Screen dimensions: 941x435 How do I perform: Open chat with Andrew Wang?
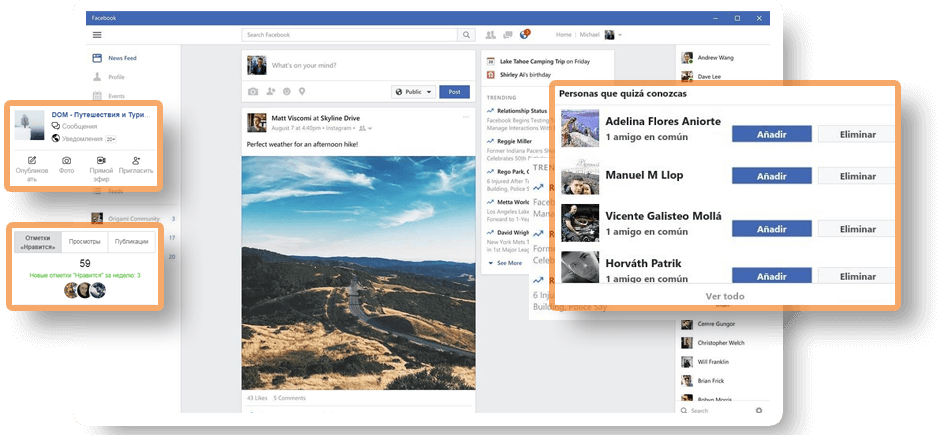pos(715,58)
